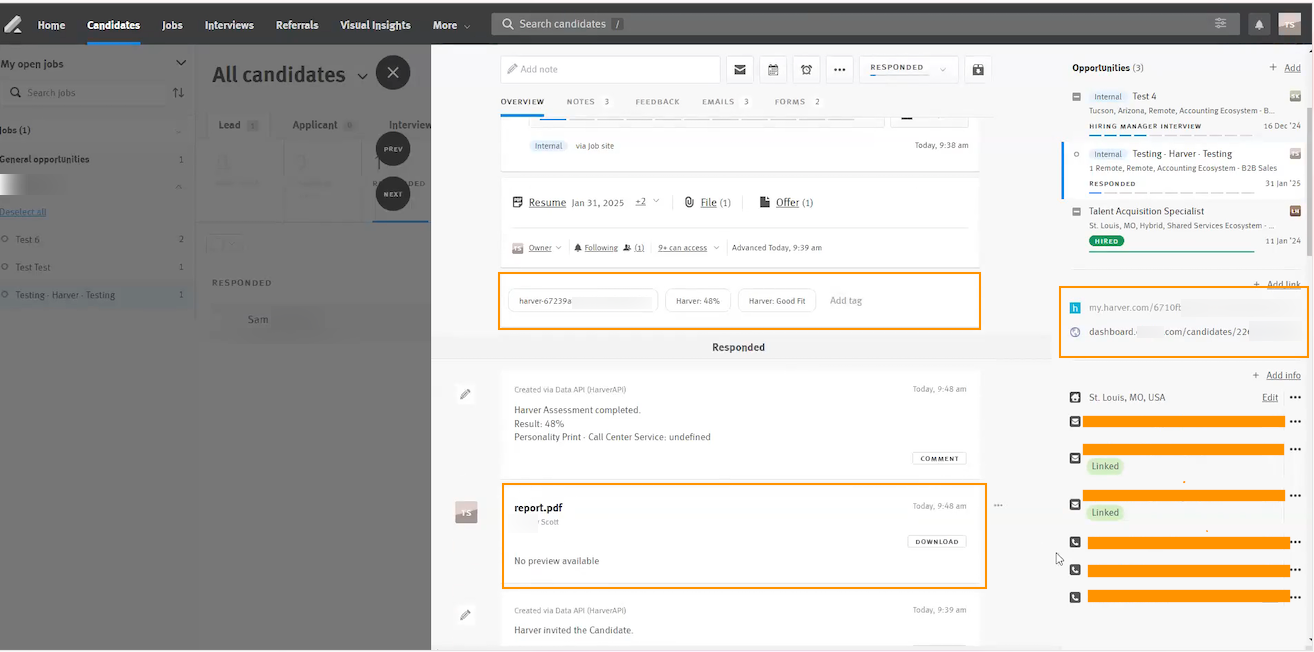Expand the +2 resumes dropdown
Screen dimensions: 1314x652
(647, 202)
